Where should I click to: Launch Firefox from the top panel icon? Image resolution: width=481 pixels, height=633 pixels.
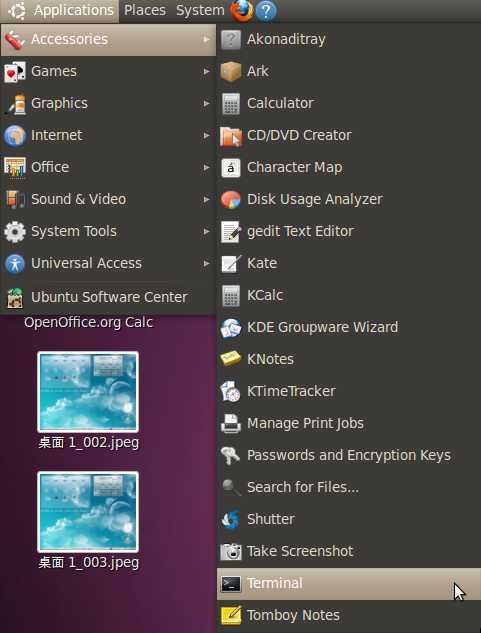click(242, 10)
